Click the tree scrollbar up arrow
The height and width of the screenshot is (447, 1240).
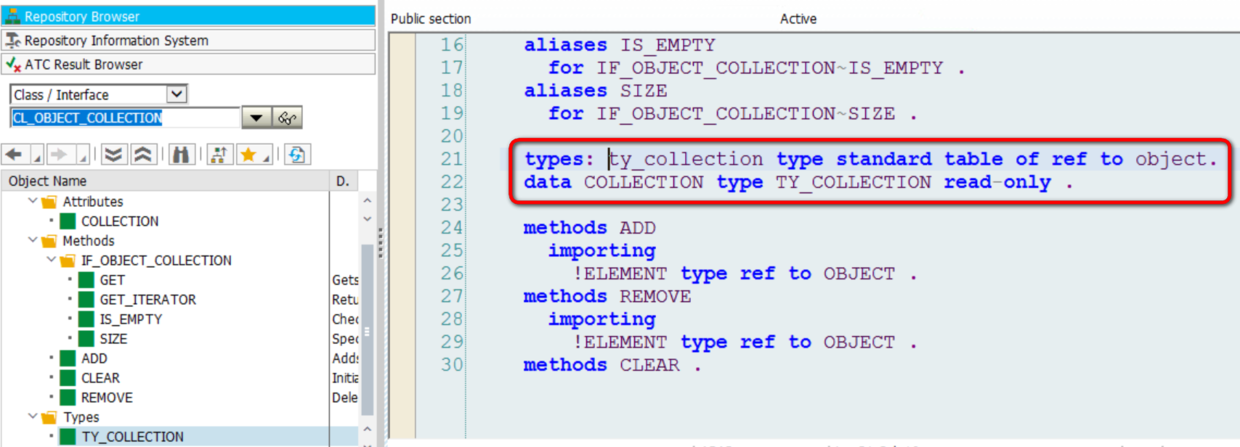(367, 199)
